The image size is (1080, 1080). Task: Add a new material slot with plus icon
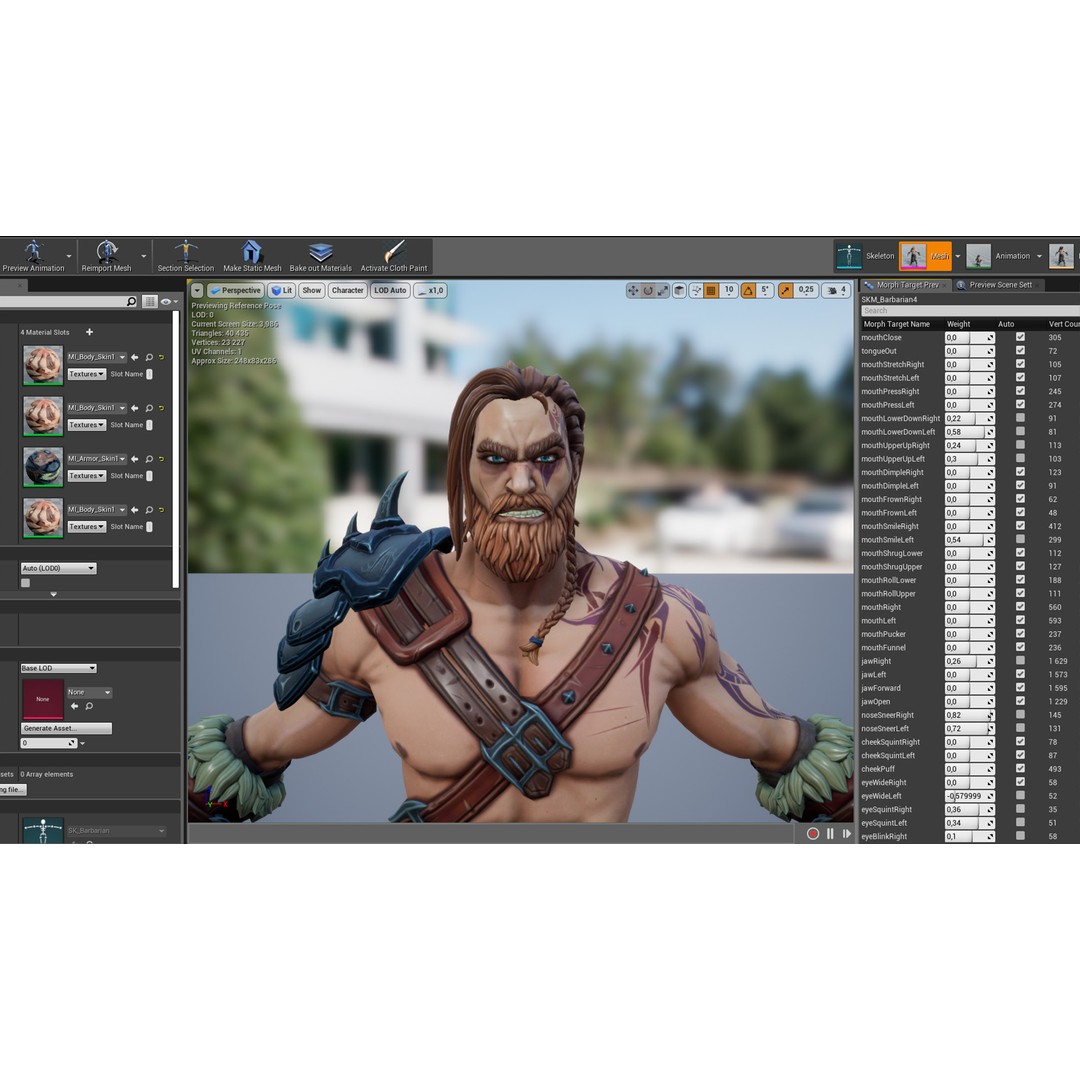click(90, 332)
